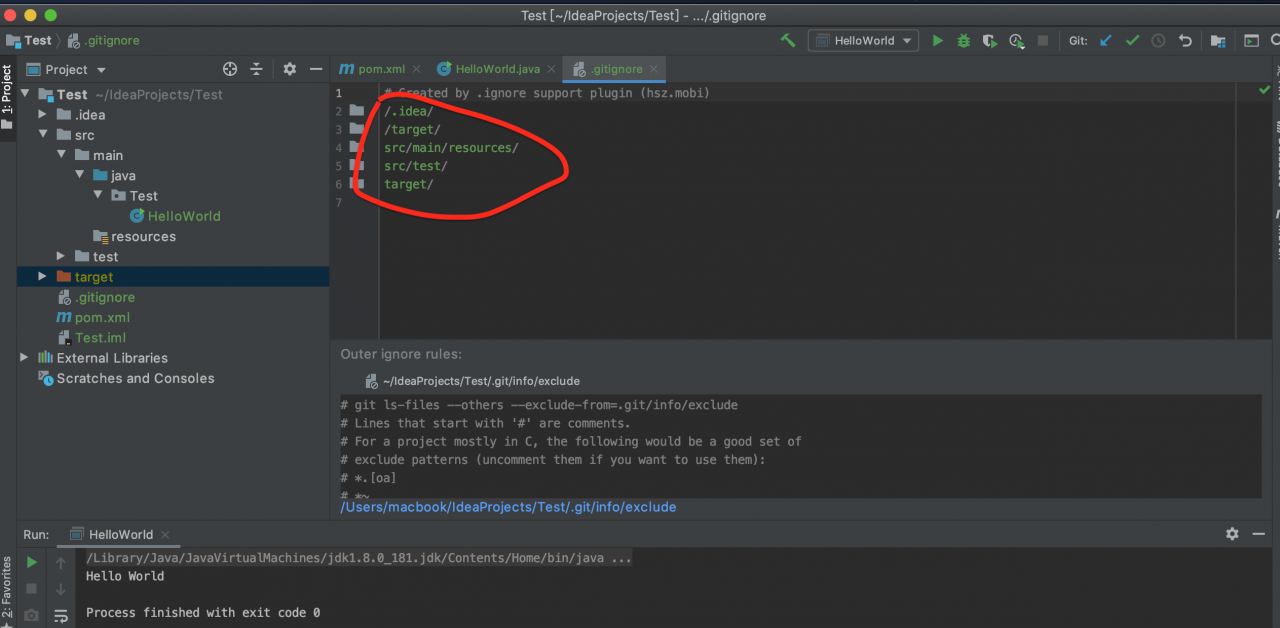This screenshot has width=1280, height=628.
Task: Collapse the src folder
Action: point(42,134)
